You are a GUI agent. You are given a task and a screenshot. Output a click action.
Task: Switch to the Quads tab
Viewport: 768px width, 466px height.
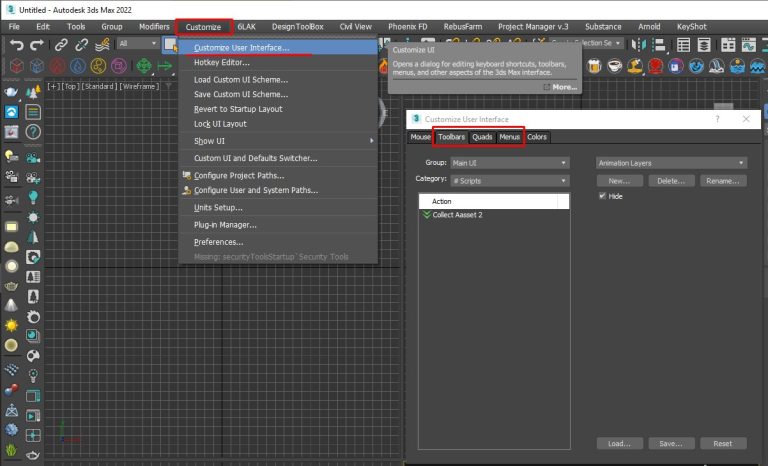coord(482,137)
